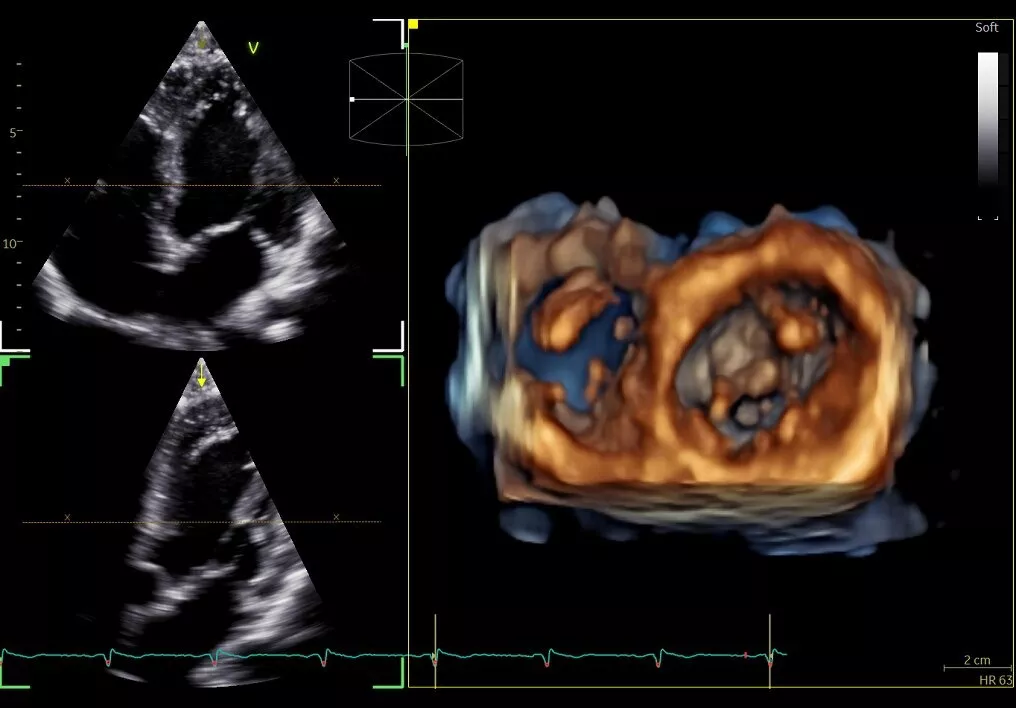Click the 3D volume orientation wireframe box
This screenshot has height=708, width=1016.
[406, 99]
